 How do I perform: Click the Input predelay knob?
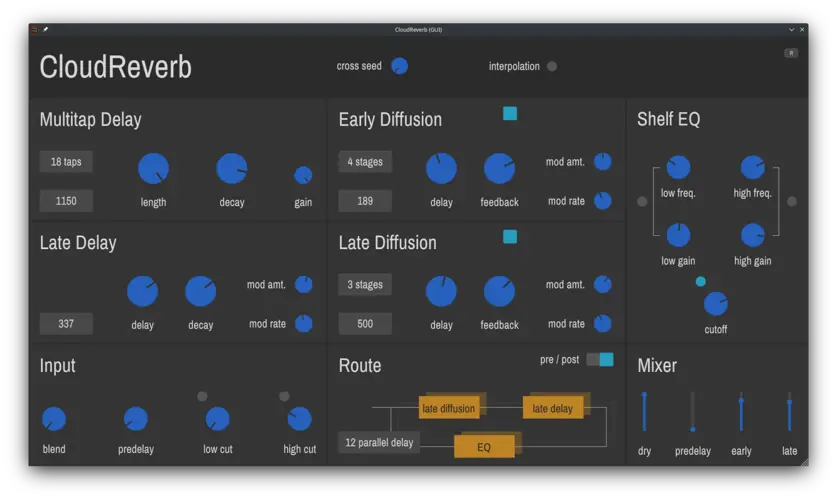tap(135, 419)
